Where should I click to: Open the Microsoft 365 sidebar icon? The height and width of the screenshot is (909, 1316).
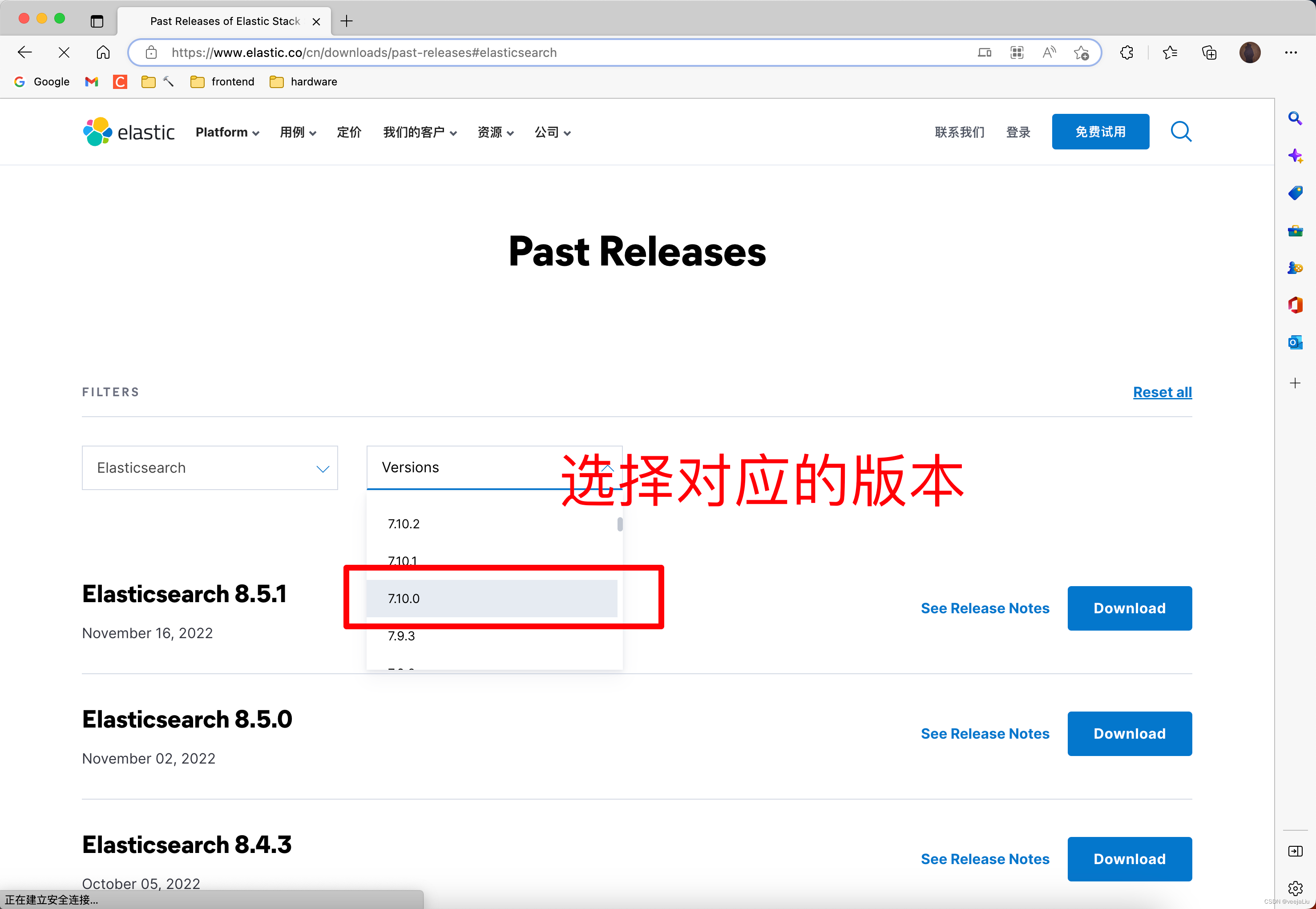1295,305
